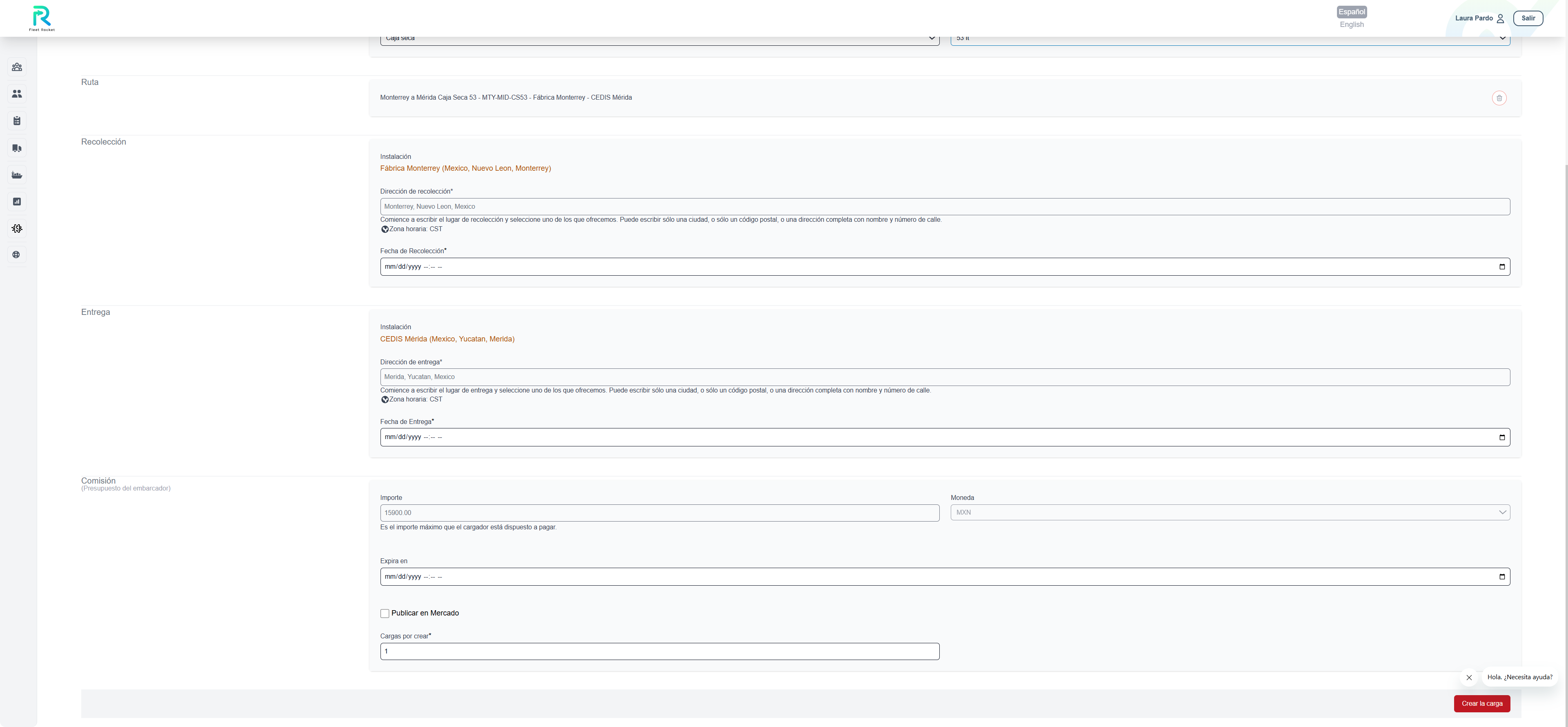Focus the Importe amount field
The width and height of the screenshot is (1568, 727).
coord(660,513)
